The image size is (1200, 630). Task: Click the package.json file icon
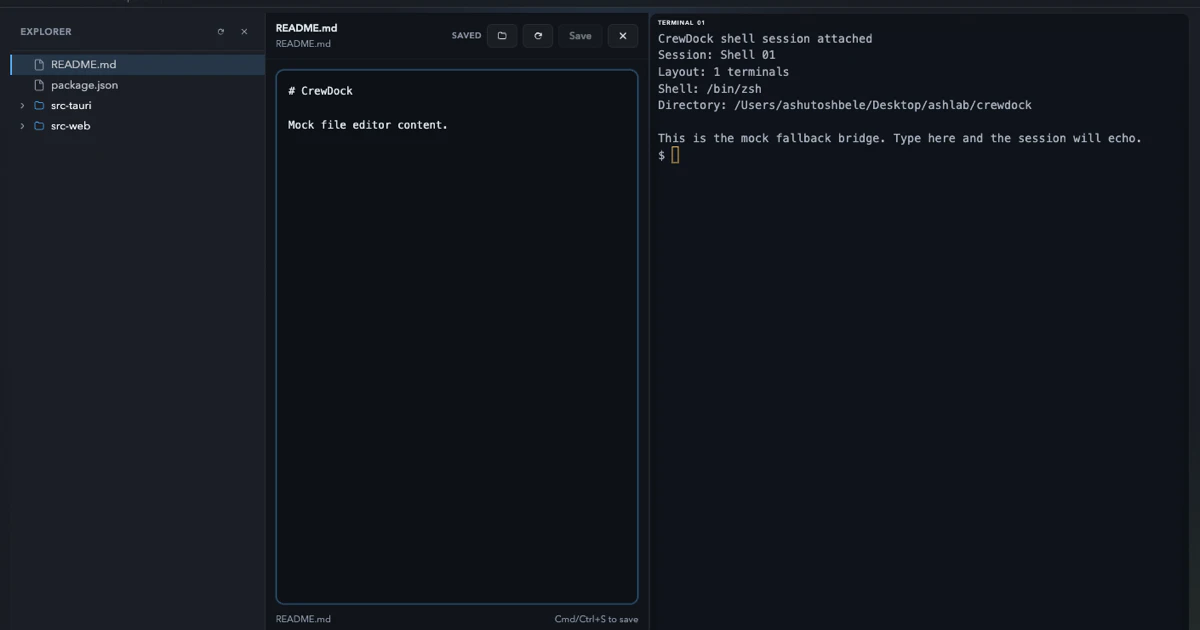pos(38,85)
